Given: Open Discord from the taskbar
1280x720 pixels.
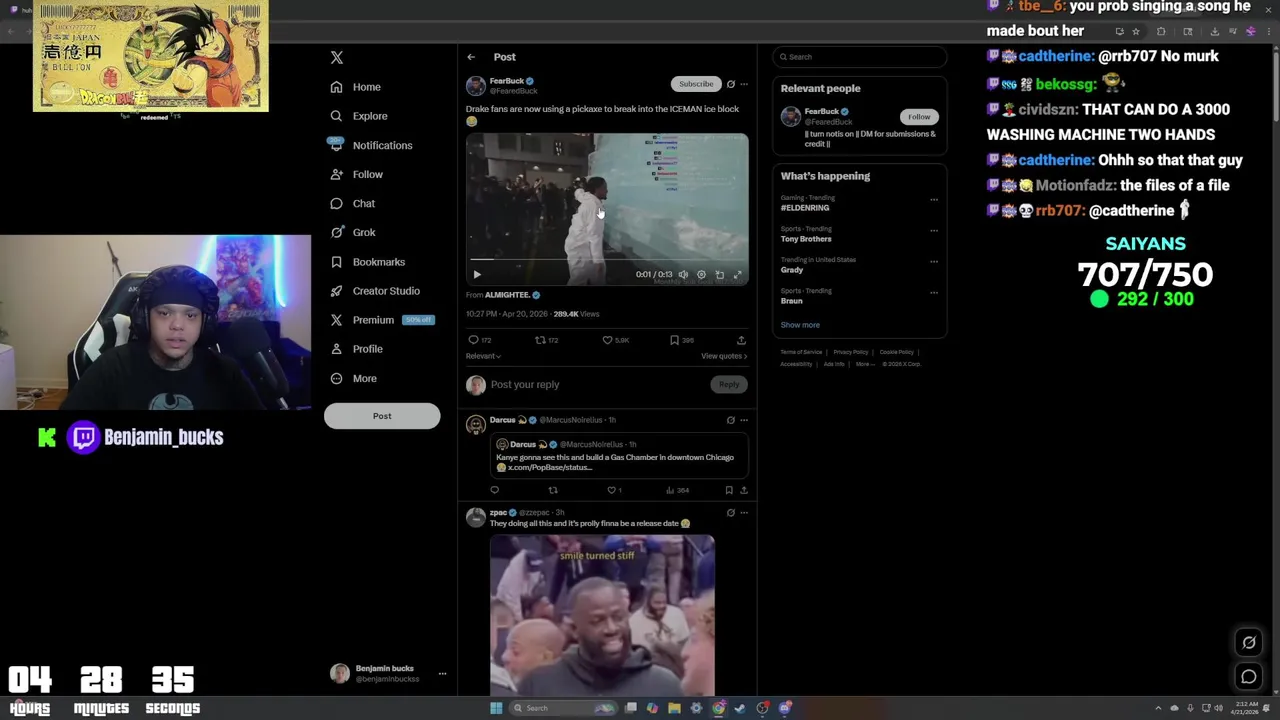Looking at the screenshot, I should [786, 708].
